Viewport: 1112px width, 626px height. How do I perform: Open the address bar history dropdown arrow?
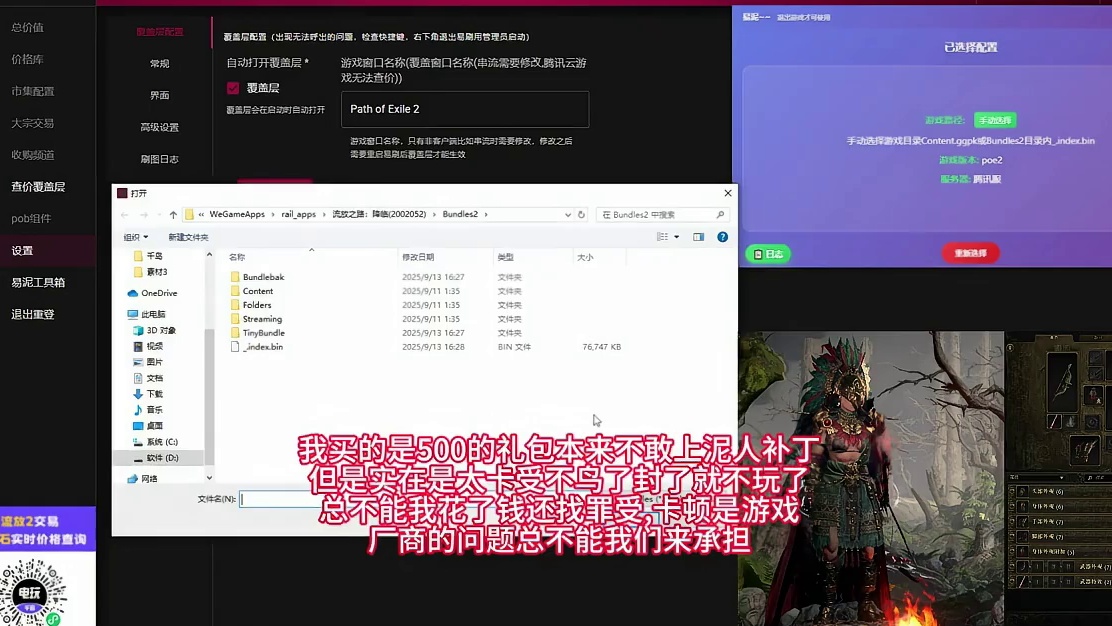[566, 212]
